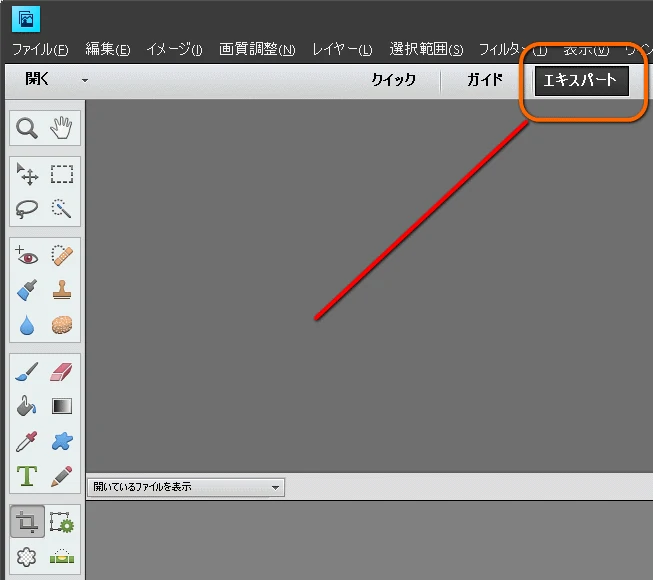Select the Brush tool

pos(27,372)
